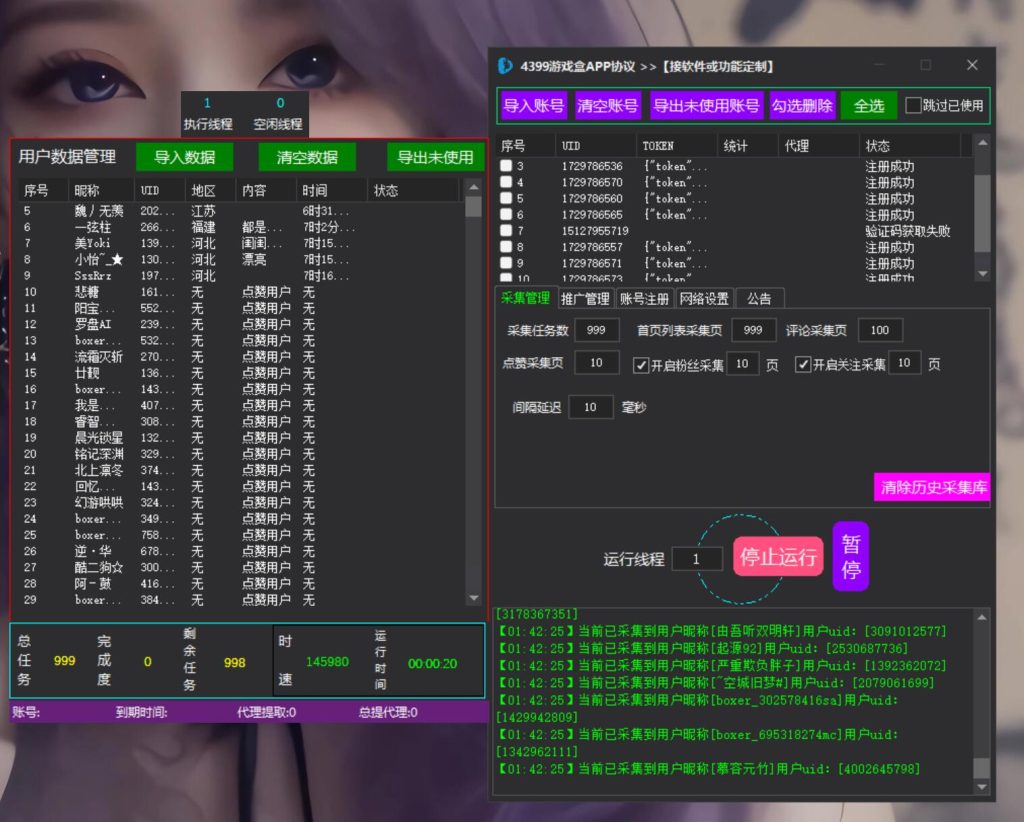Click the 间隔延迟 milliseconds input field
1024x822 pixels.
590,407
